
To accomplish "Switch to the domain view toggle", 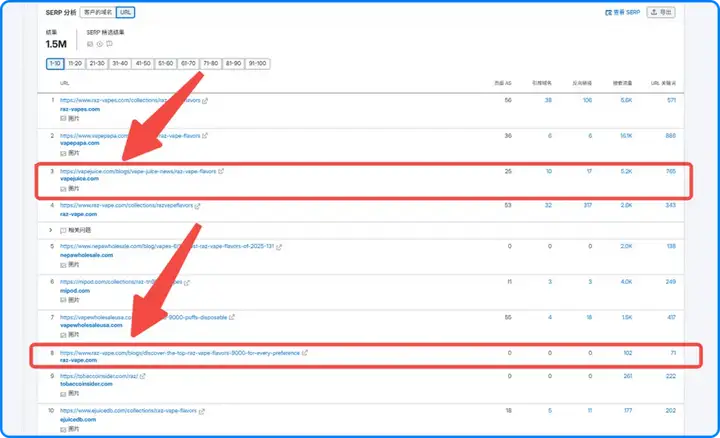I will pyautogui.click(x=98, y=12).
